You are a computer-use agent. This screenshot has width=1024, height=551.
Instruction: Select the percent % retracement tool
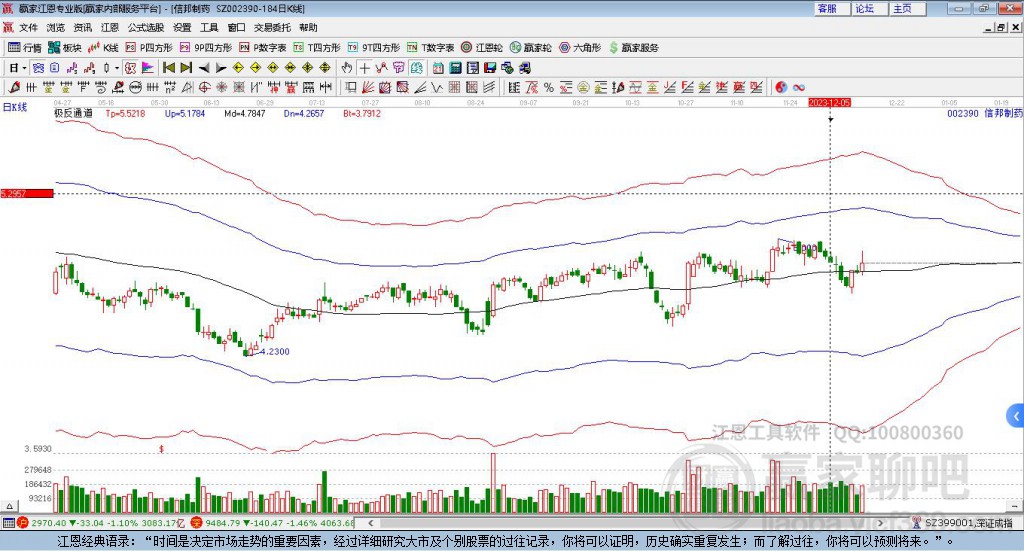[549, 87]
